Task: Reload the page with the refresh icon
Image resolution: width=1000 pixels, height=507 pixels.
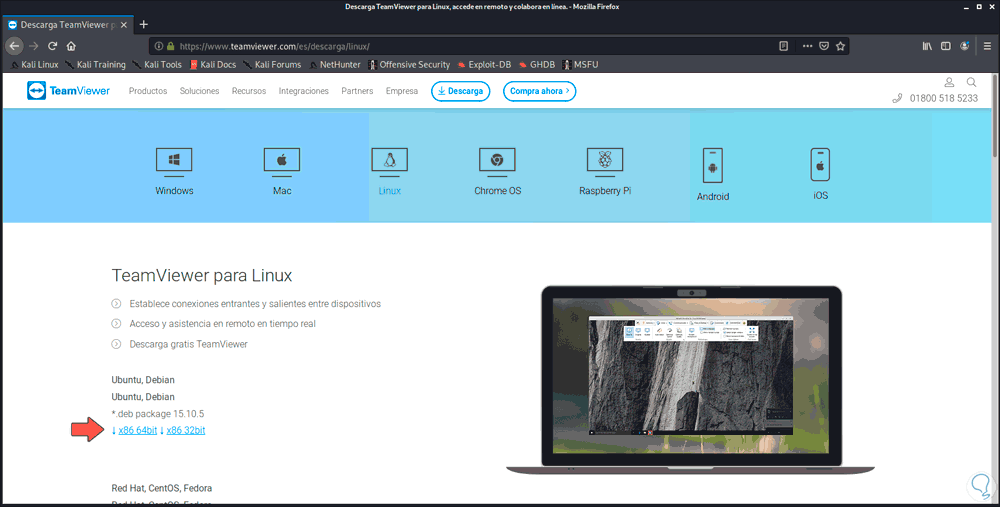Action: [x=52, y=46]
